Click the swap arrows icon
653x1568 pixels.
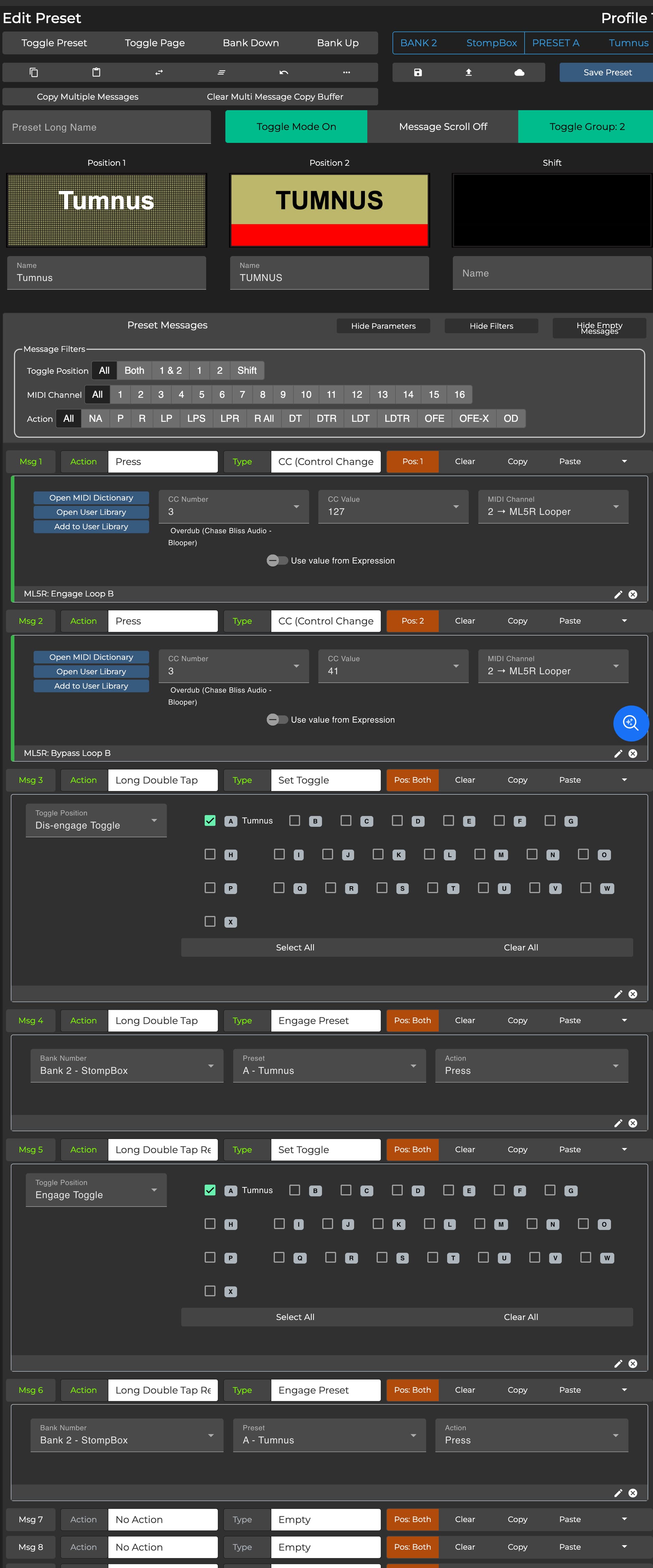tap(159, 72)
